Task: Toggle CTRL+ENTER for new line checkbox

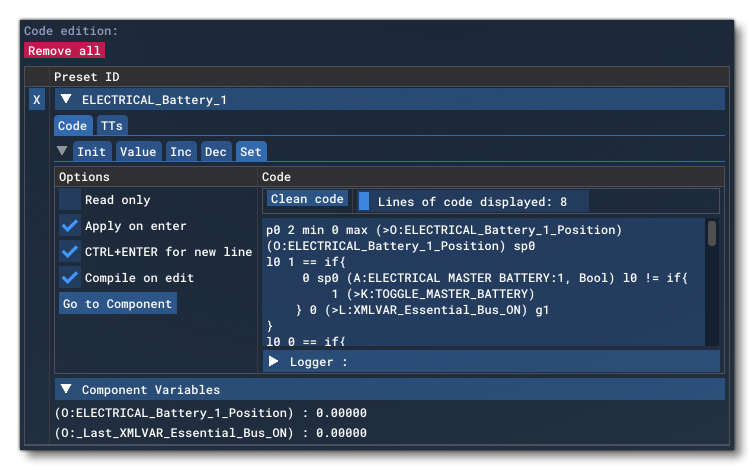Action: (70, 252)
